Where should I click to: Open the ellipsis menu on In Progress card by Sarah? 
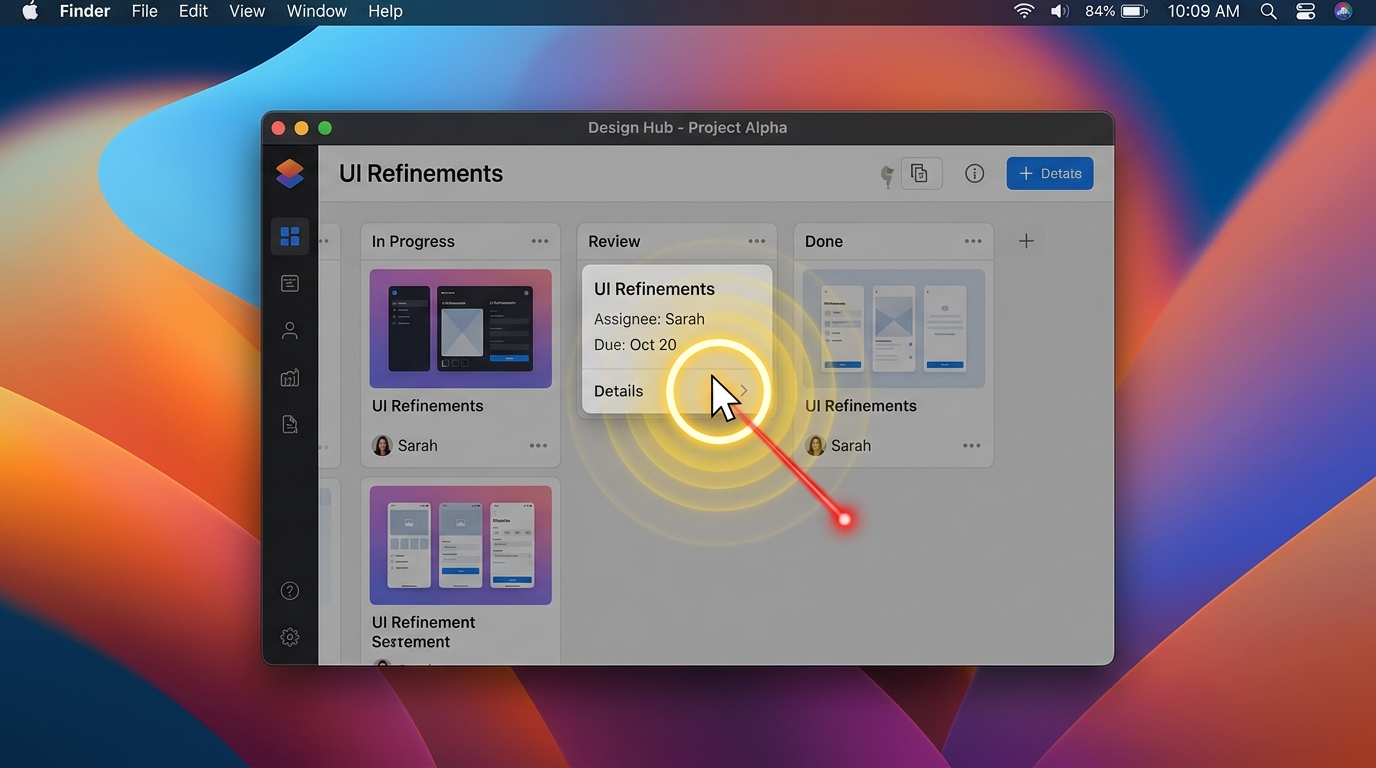pyautogui.click(x=538, y=446)
